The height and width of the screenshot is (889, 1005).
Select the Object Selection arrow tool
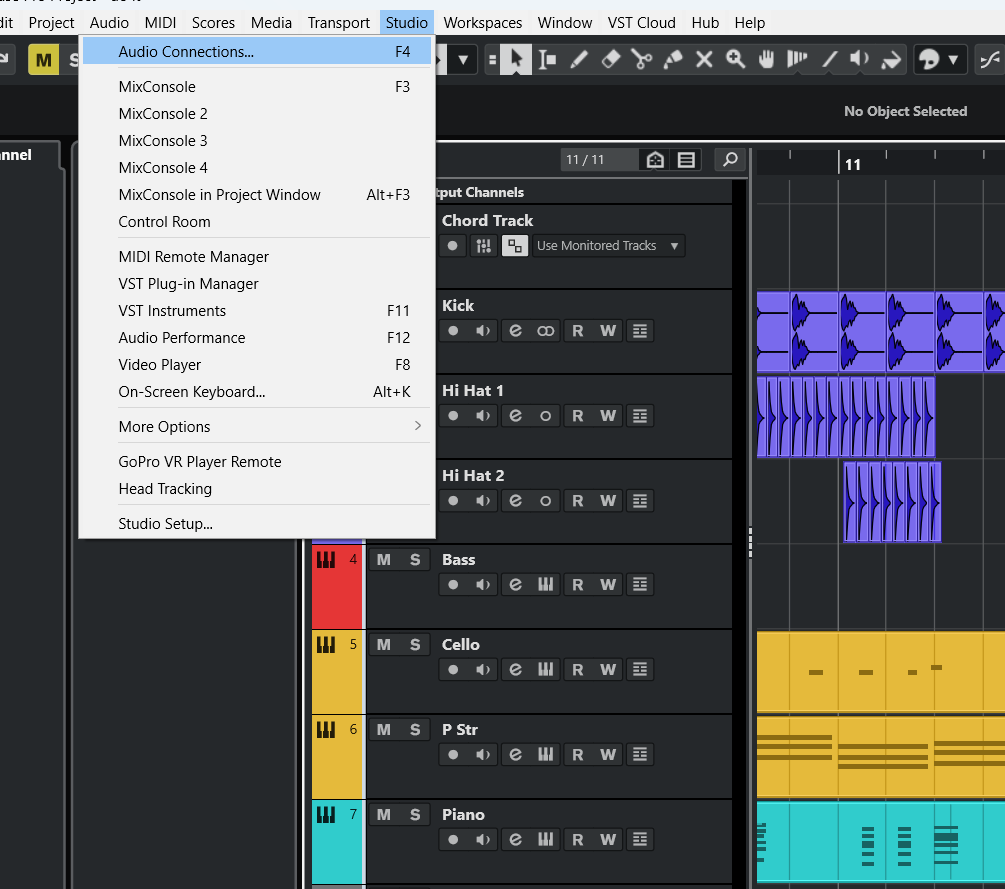516,60
